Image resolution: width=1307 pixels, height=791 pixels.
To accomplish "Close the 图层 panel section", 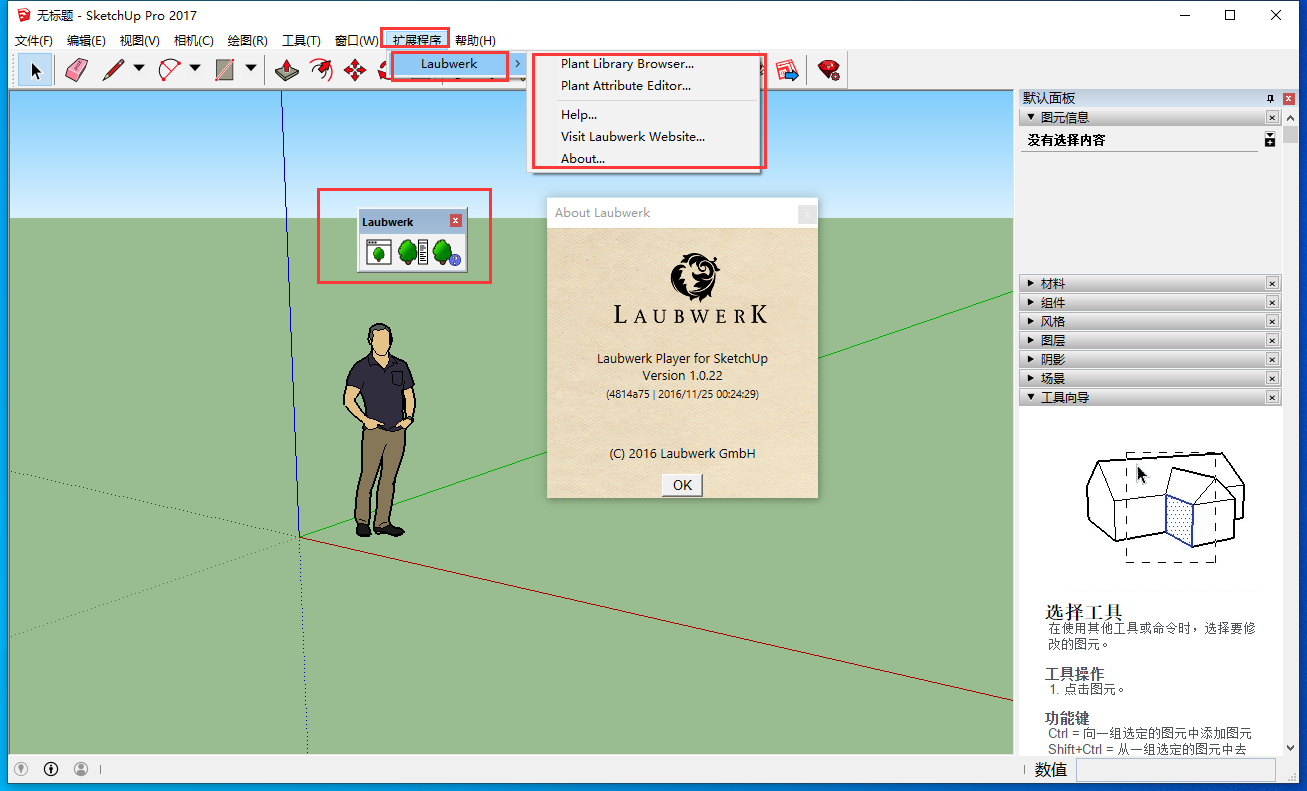I will click(1273, 341).
